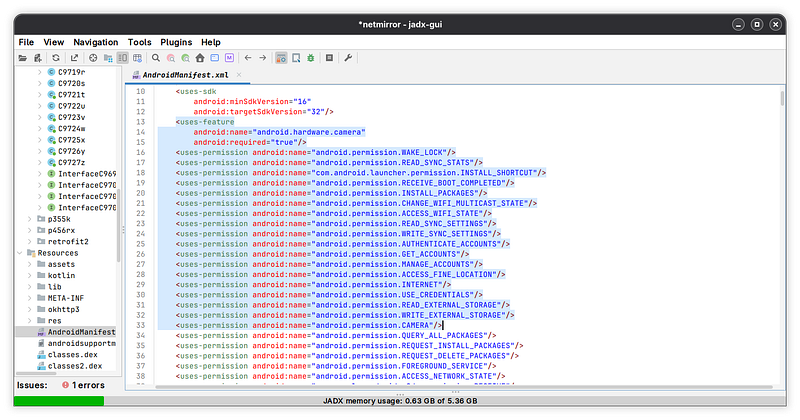Expand the META-INF folder
The height and width of the screenshot is (420, 800).
coord(30,298)
